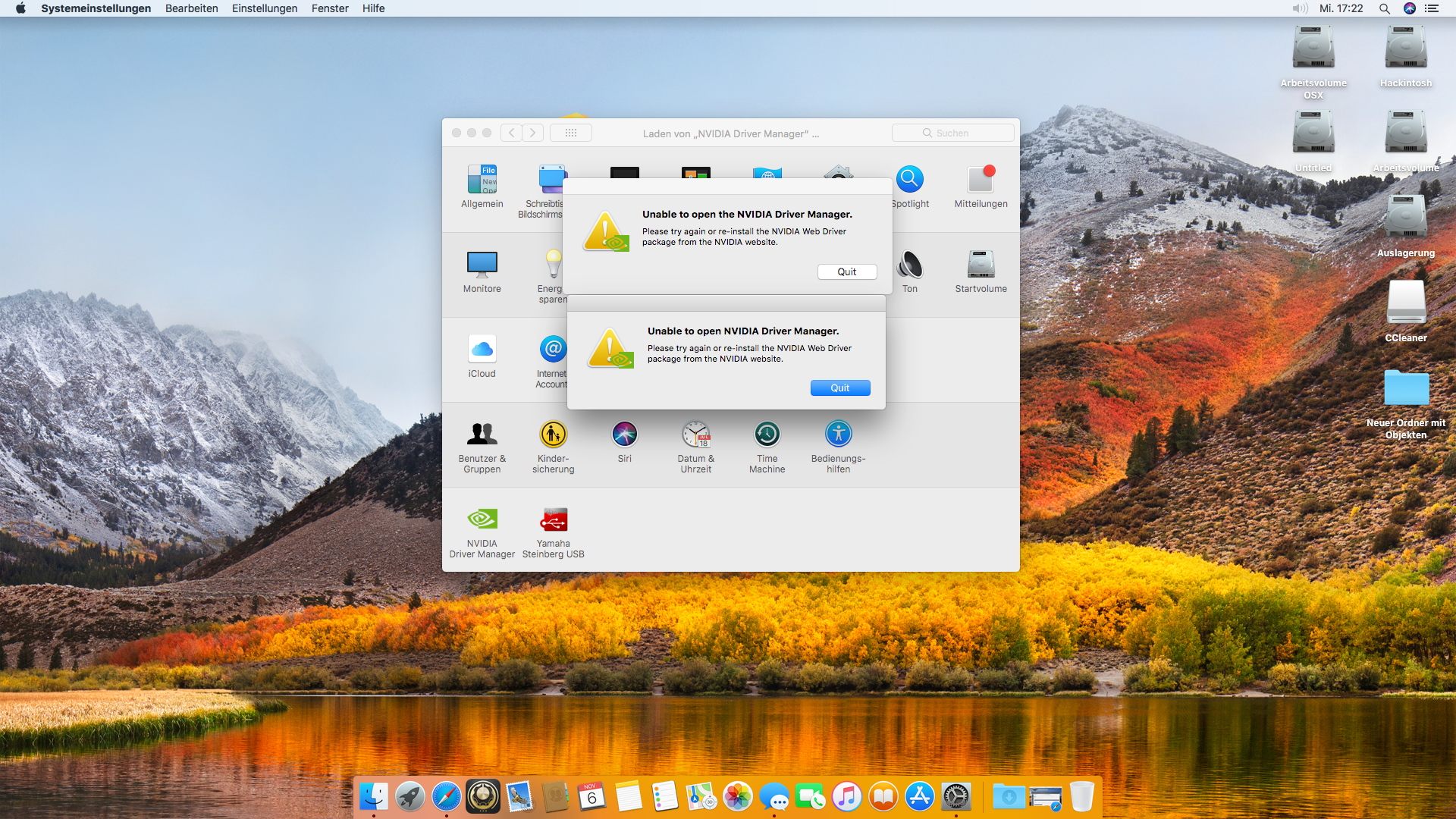The height and width of the screenshot is (819, 1456).
Task: Open the Downloads folder in Dock
Action: (1009, 797)
